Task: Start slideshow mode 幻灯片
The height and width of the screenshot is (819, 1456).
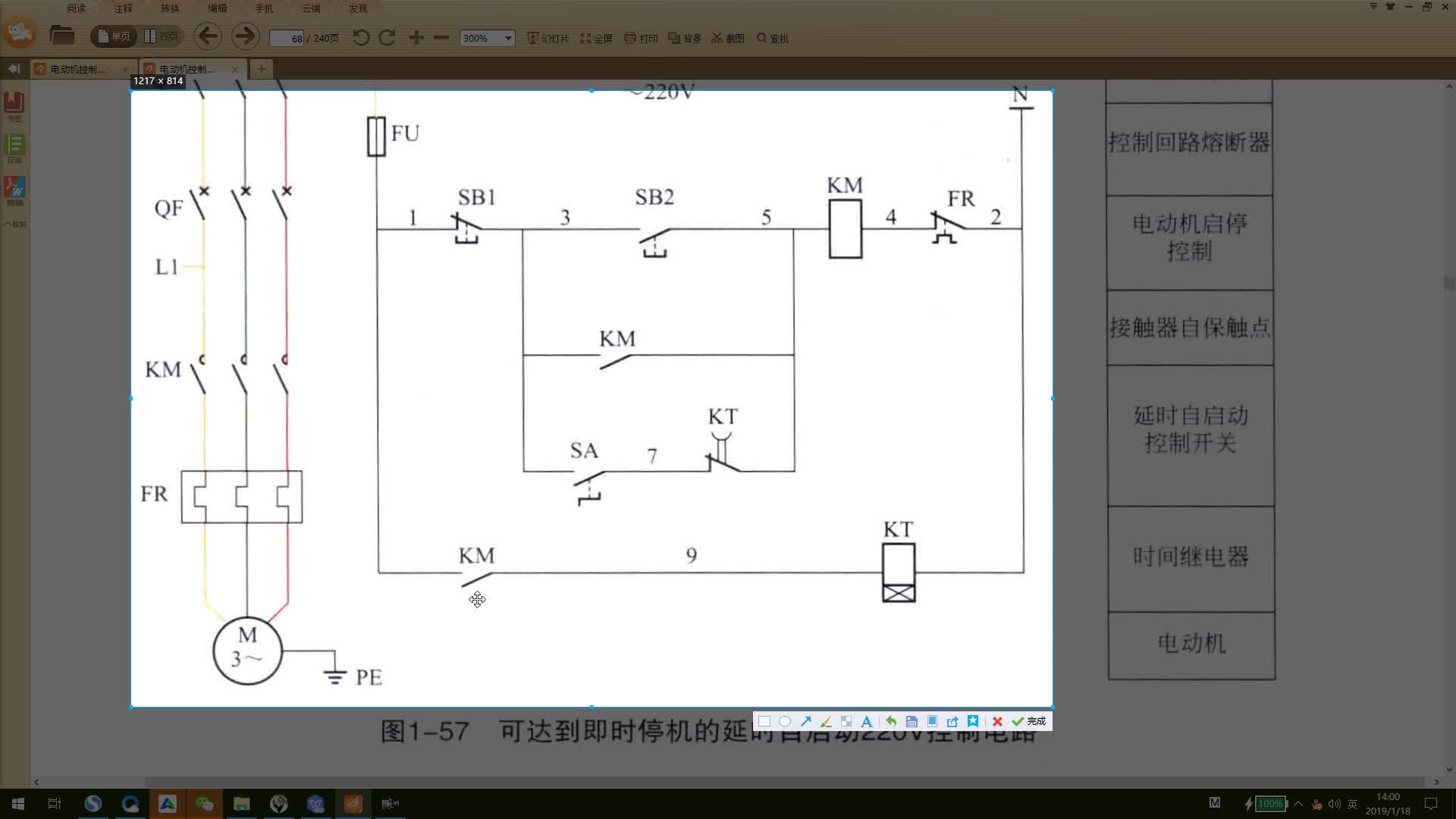Action: click(548, 38)
